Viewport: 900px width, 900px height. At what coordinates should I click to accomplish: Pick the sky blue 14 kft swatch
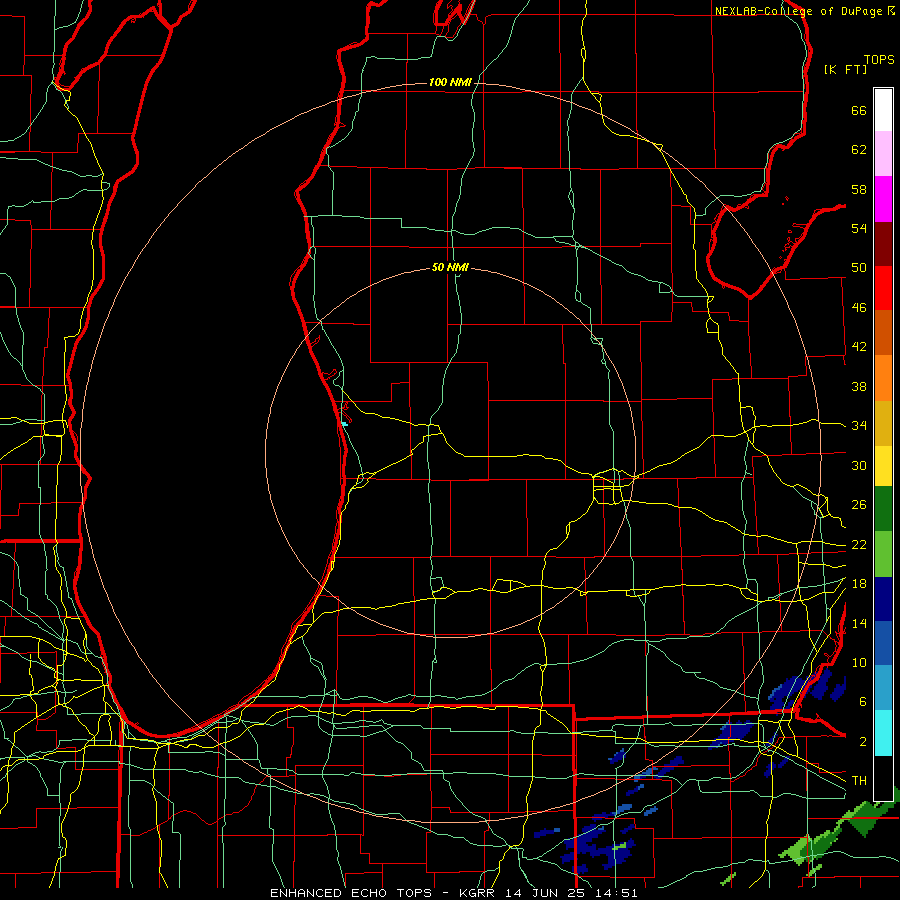click(x=883, y=688)
